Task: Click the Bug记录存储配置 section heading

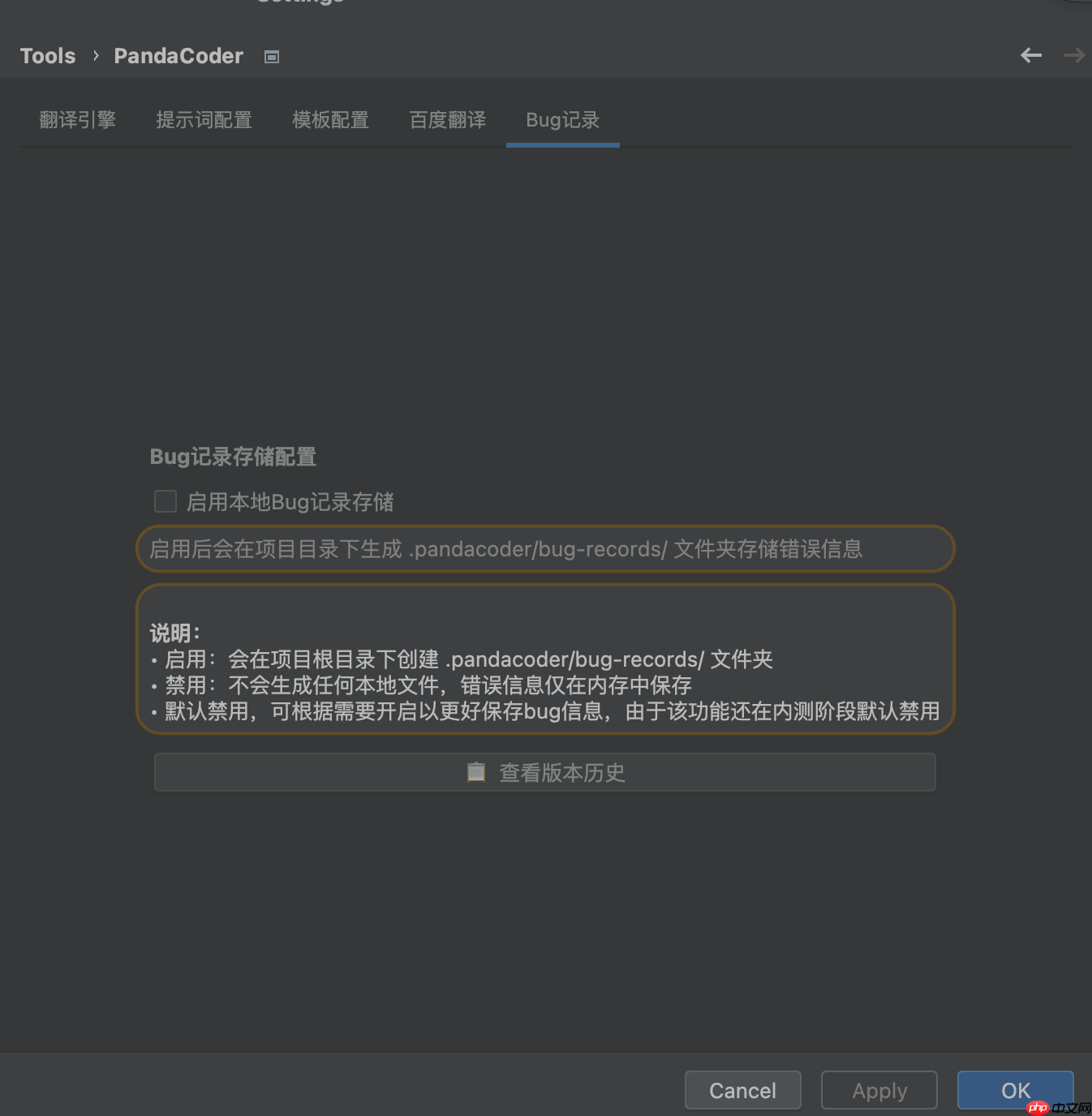Action: pos(234,457)
